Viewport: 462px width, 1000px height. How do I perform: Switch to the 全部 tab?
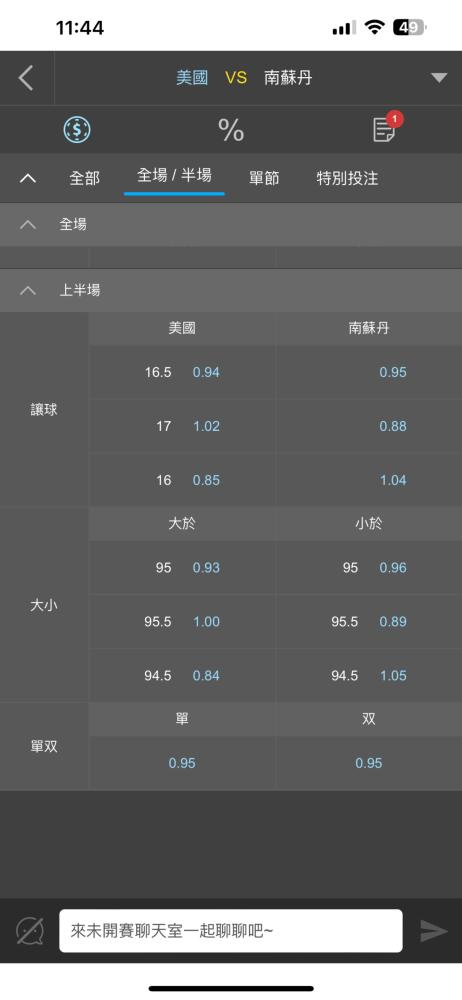84,178
